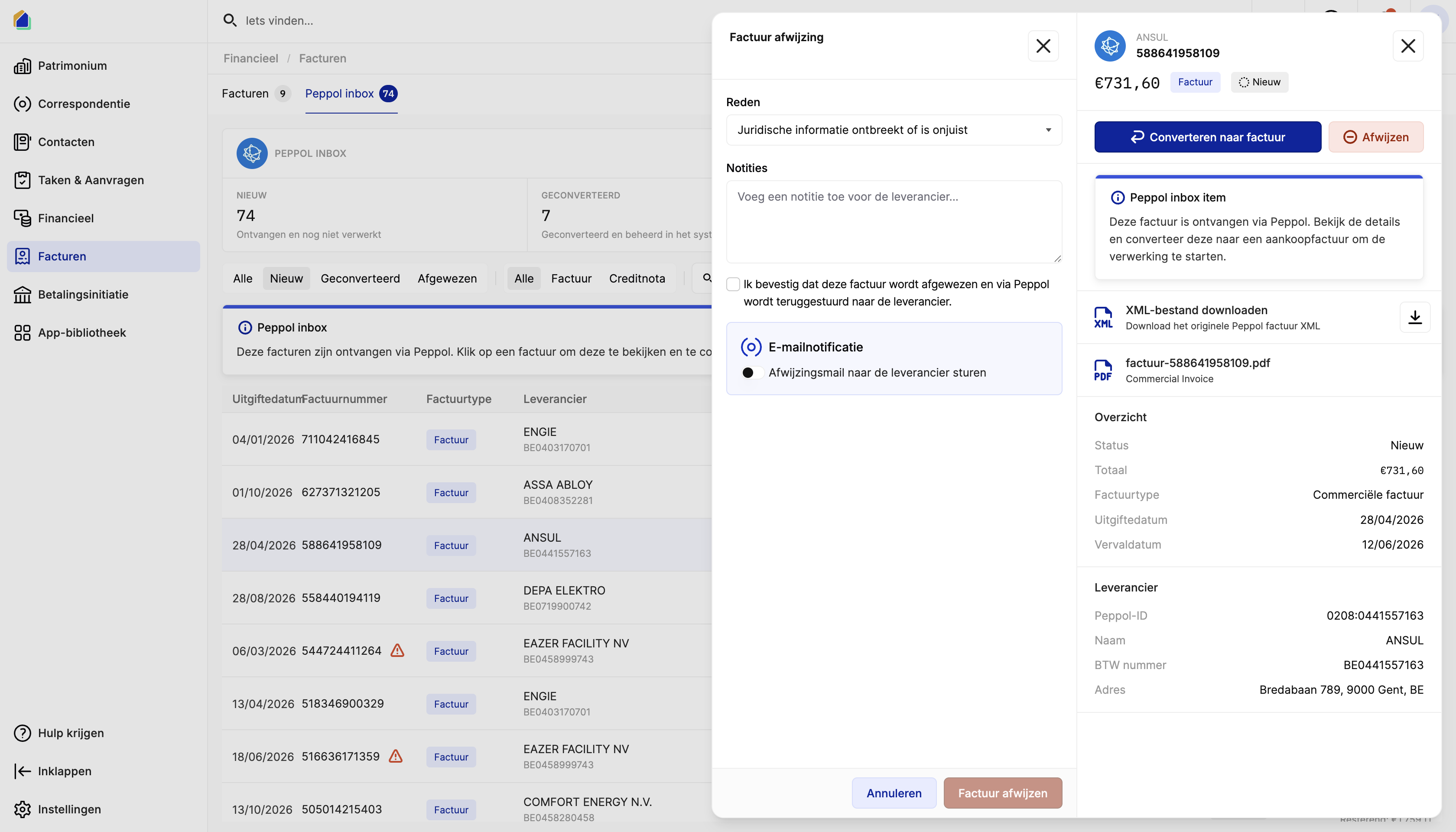Switch to the Facturen tab
The height and width of the screenshot is (832, 1456).
(x=256, y=94)
